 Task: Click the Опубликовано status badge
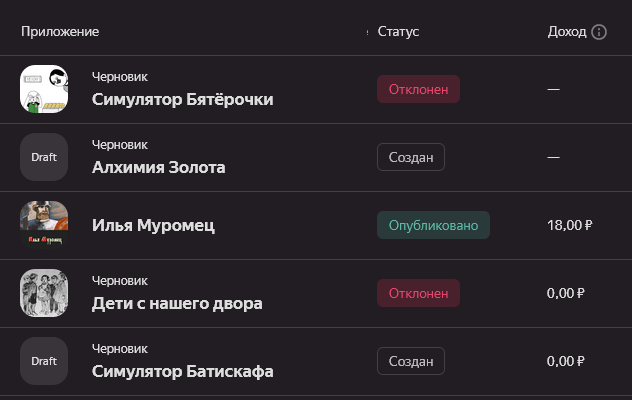pos(433,225)
